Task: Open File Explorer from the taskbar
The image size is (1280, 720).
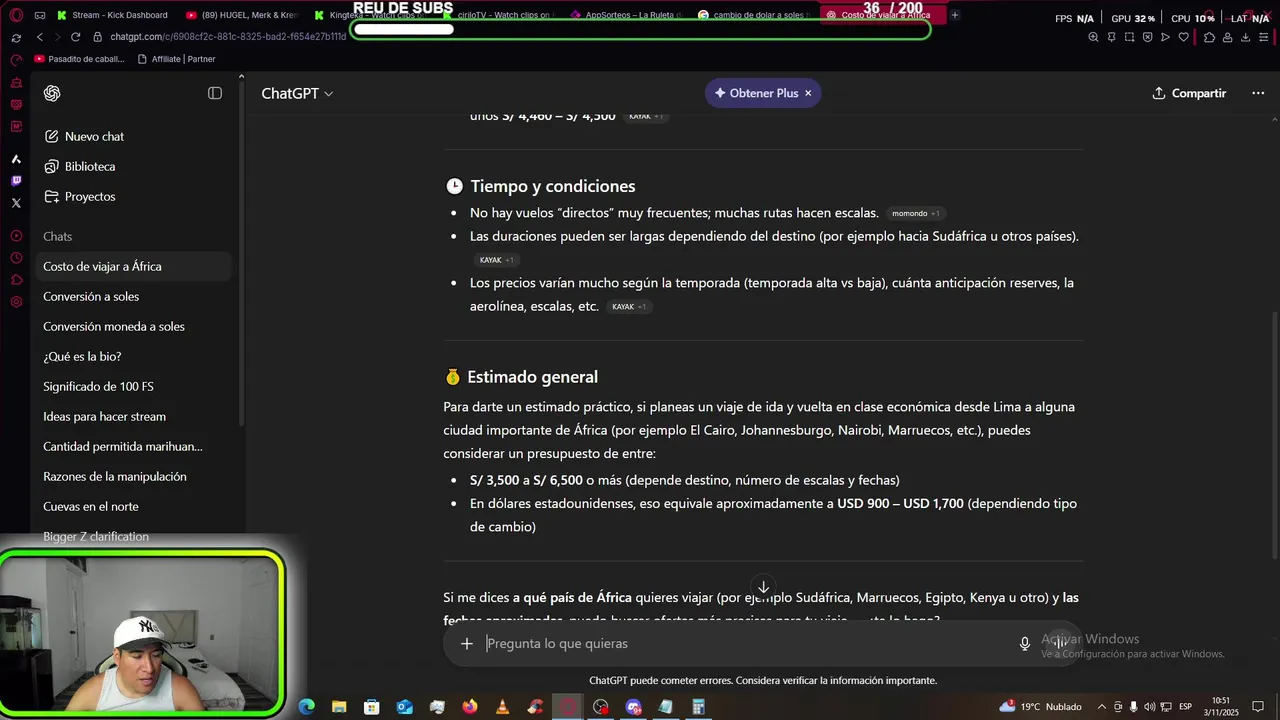Action: (339, 707)
